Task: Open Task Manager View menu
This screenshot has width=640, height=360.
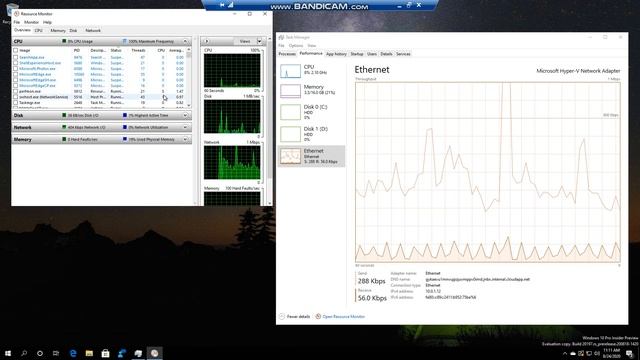Action: click(312, 46)
